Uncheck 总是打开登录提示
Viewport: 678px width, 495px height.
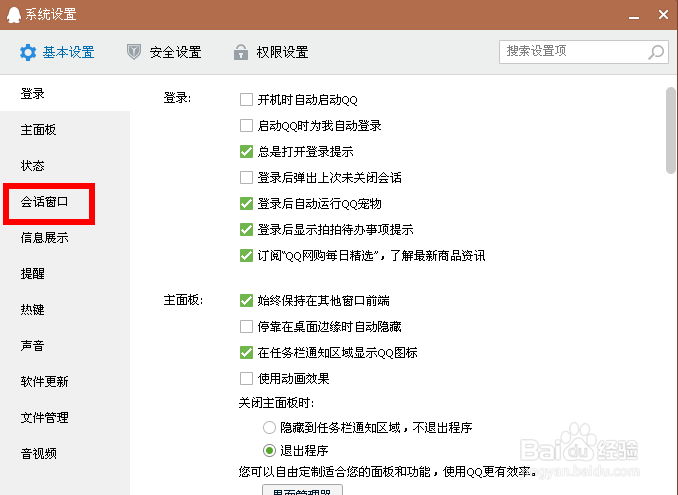point(246,152)
